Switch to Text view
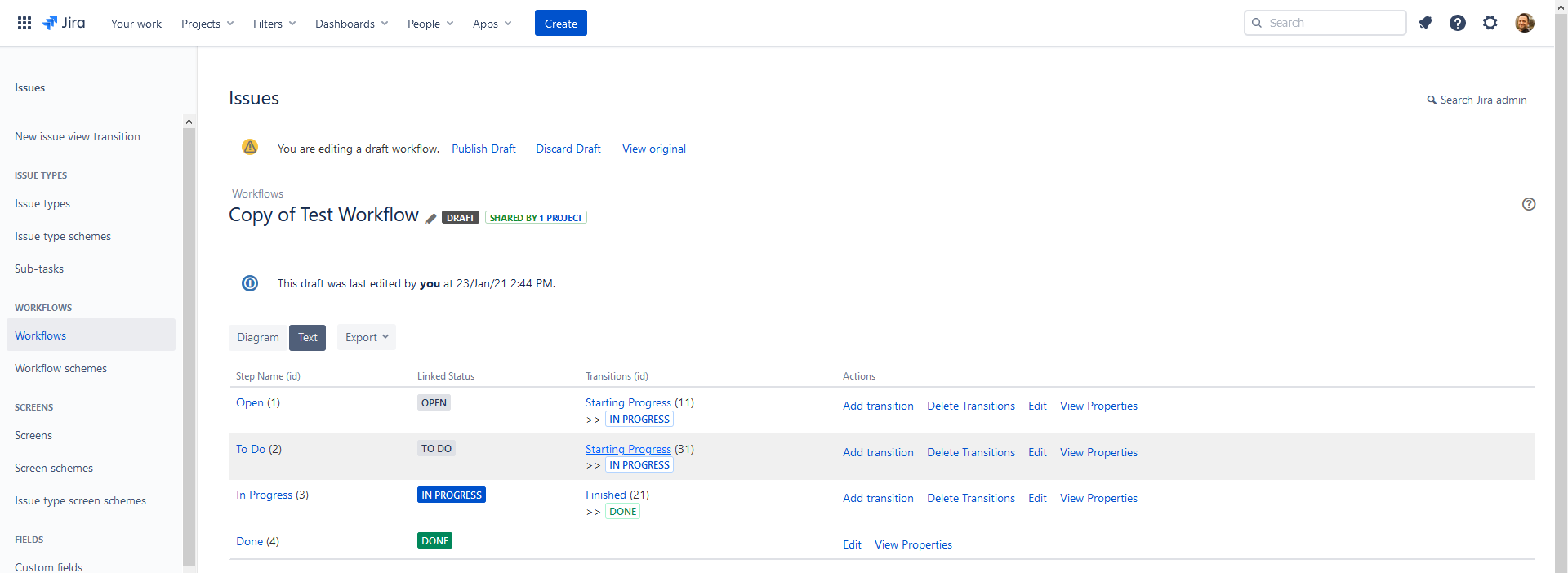 coord(307,338)
